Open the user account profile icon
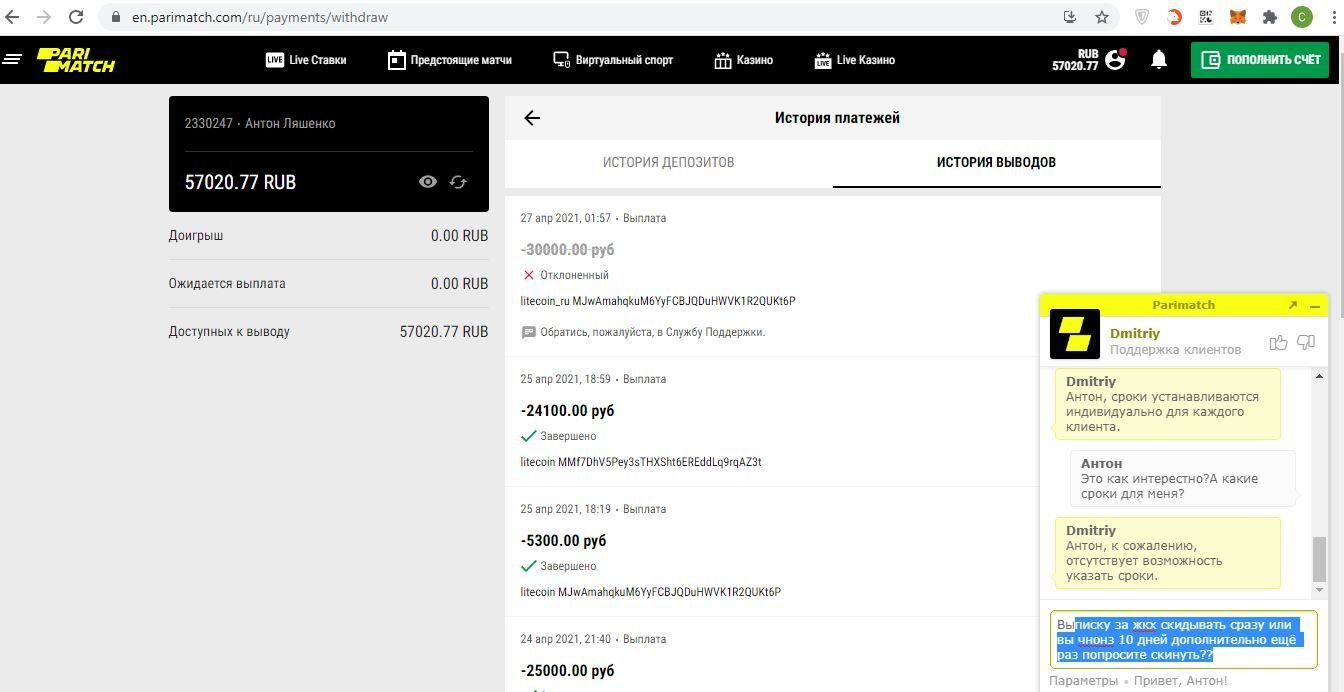The width and height of the screenshot is (1344, 692). (1116, 60)
